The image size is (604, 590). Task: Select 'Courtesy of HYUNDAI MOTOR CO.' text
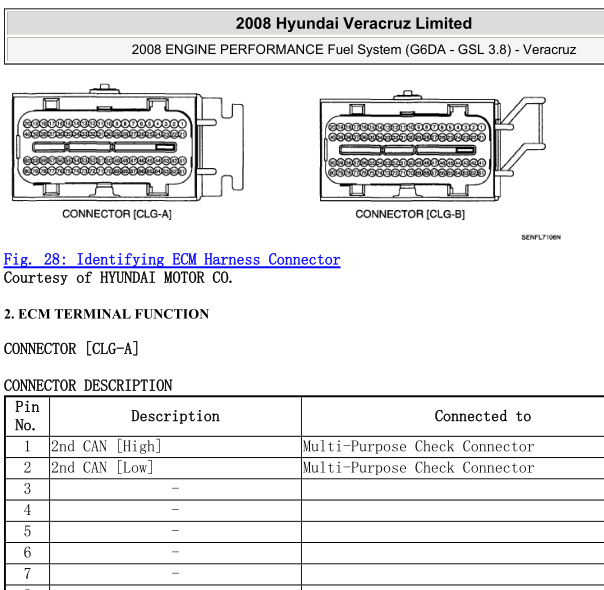tap(118, 278)
